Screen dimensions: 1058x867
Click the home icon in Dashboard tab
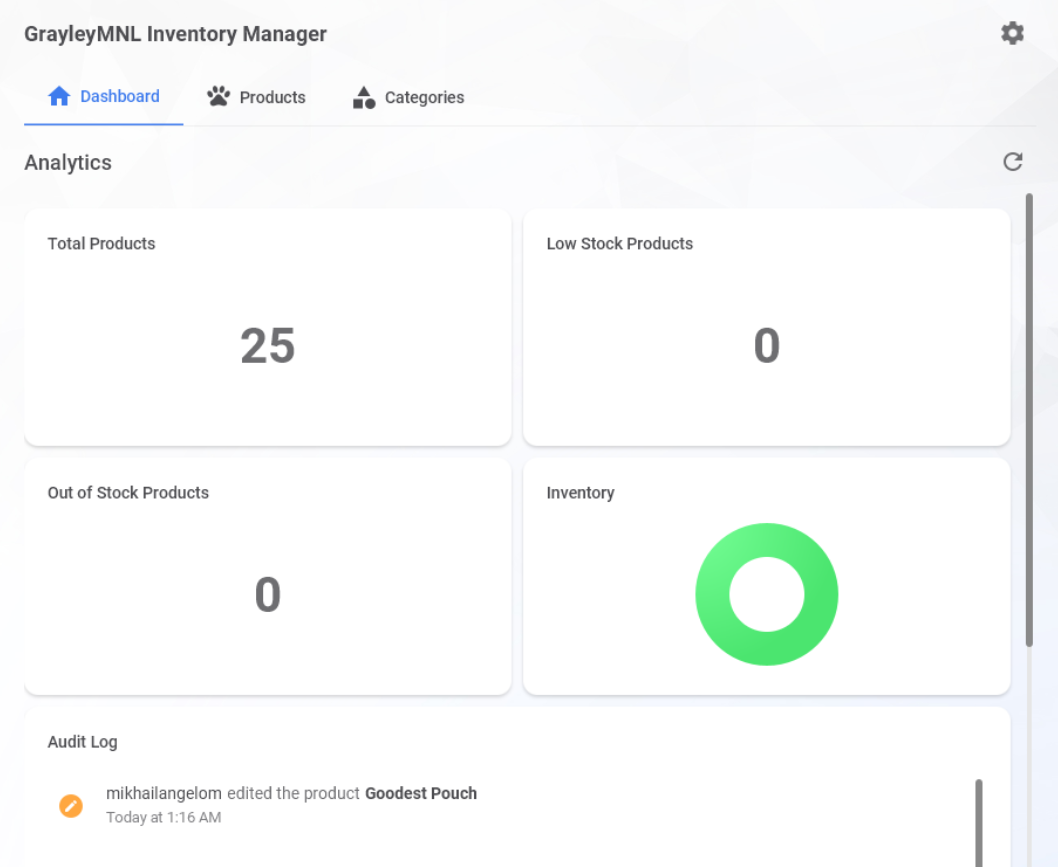point(59,96)
